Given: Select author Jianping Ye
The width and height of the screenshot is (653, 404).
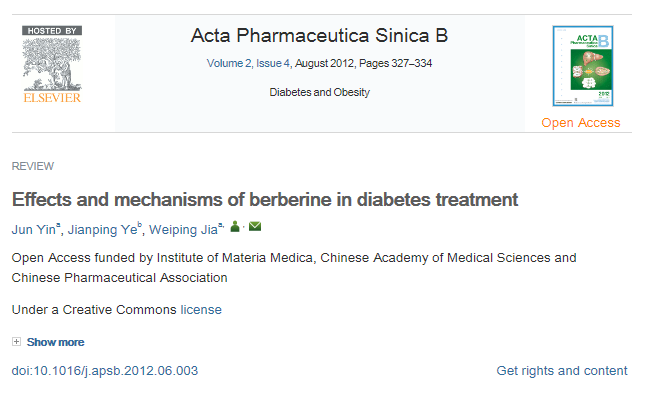Looking at the screenshot, I should [102, 229].
